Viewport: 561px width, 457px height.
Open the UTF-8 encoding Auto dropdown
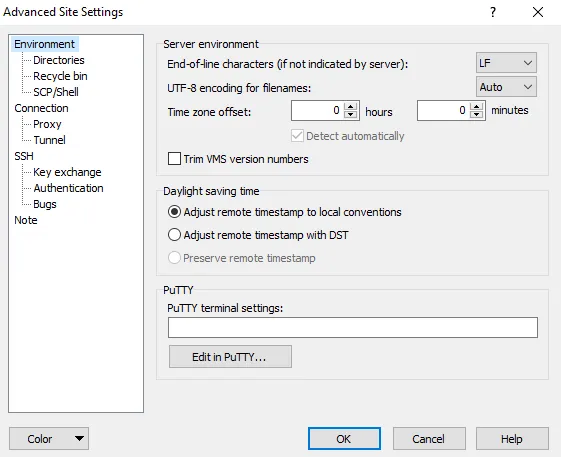506,87
